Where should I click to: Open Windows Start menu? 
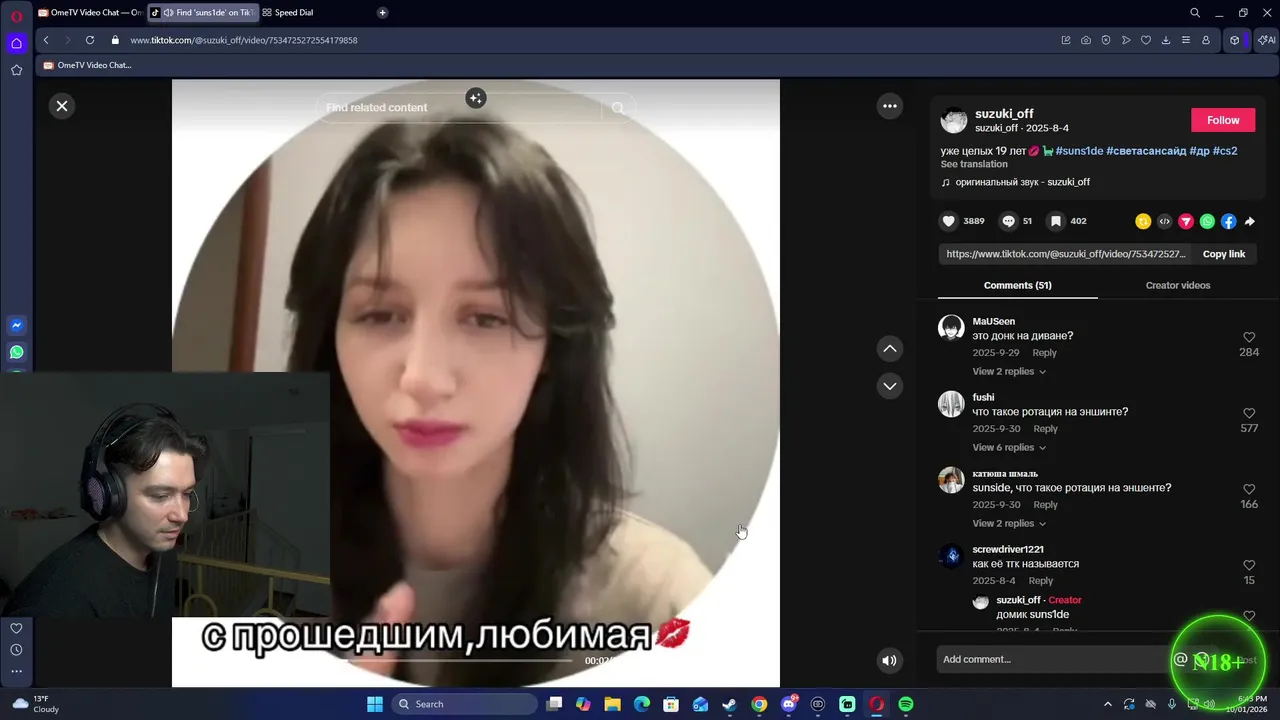(375, 704)
